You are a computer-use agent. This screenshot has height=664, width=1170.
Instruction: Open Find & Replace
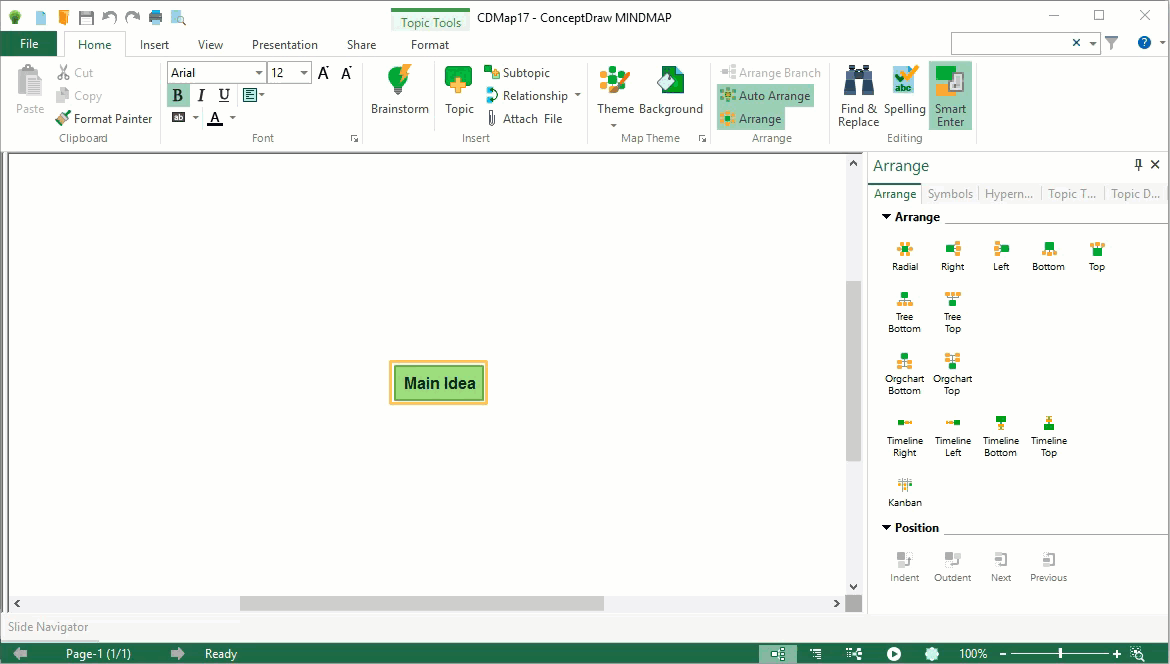(858, 96)
